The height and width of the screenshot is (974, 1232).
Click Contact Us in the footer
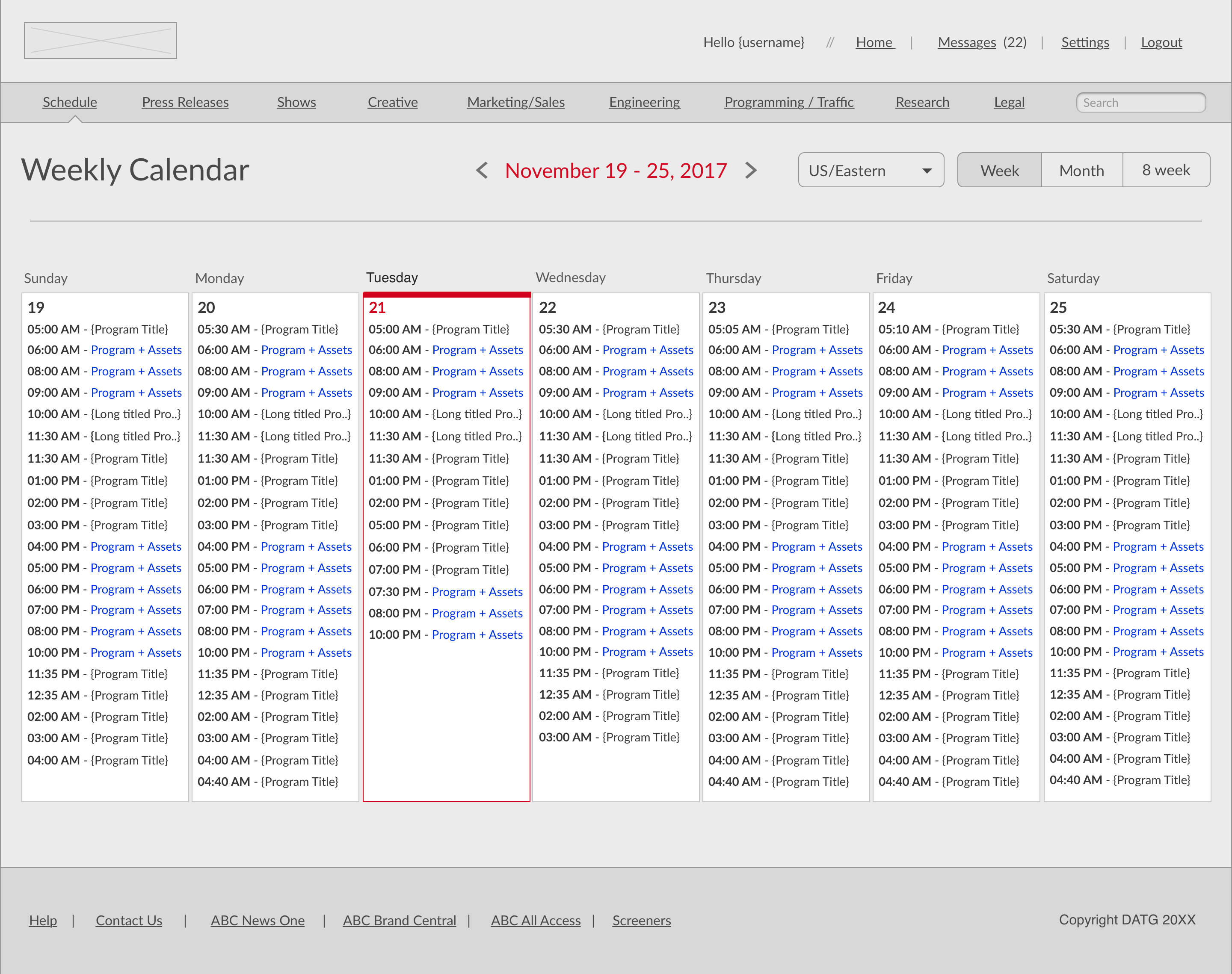click(x=129, y=920)
